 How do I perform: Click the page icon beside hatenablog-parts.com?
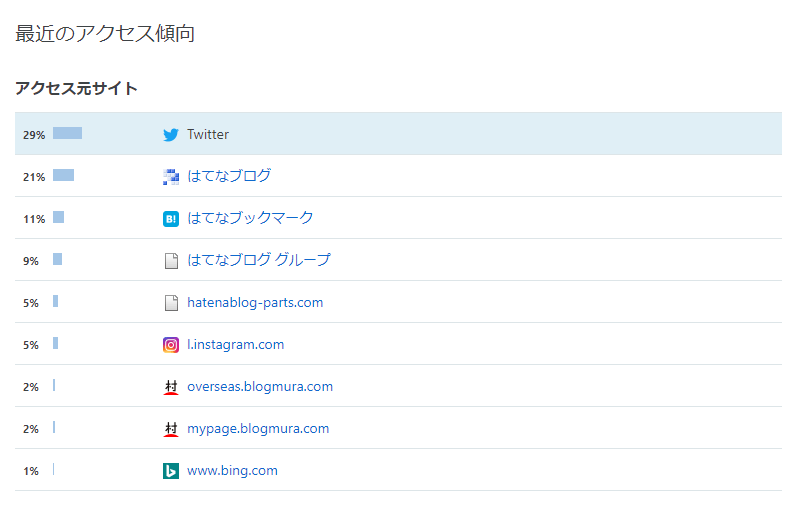point(171,303)
